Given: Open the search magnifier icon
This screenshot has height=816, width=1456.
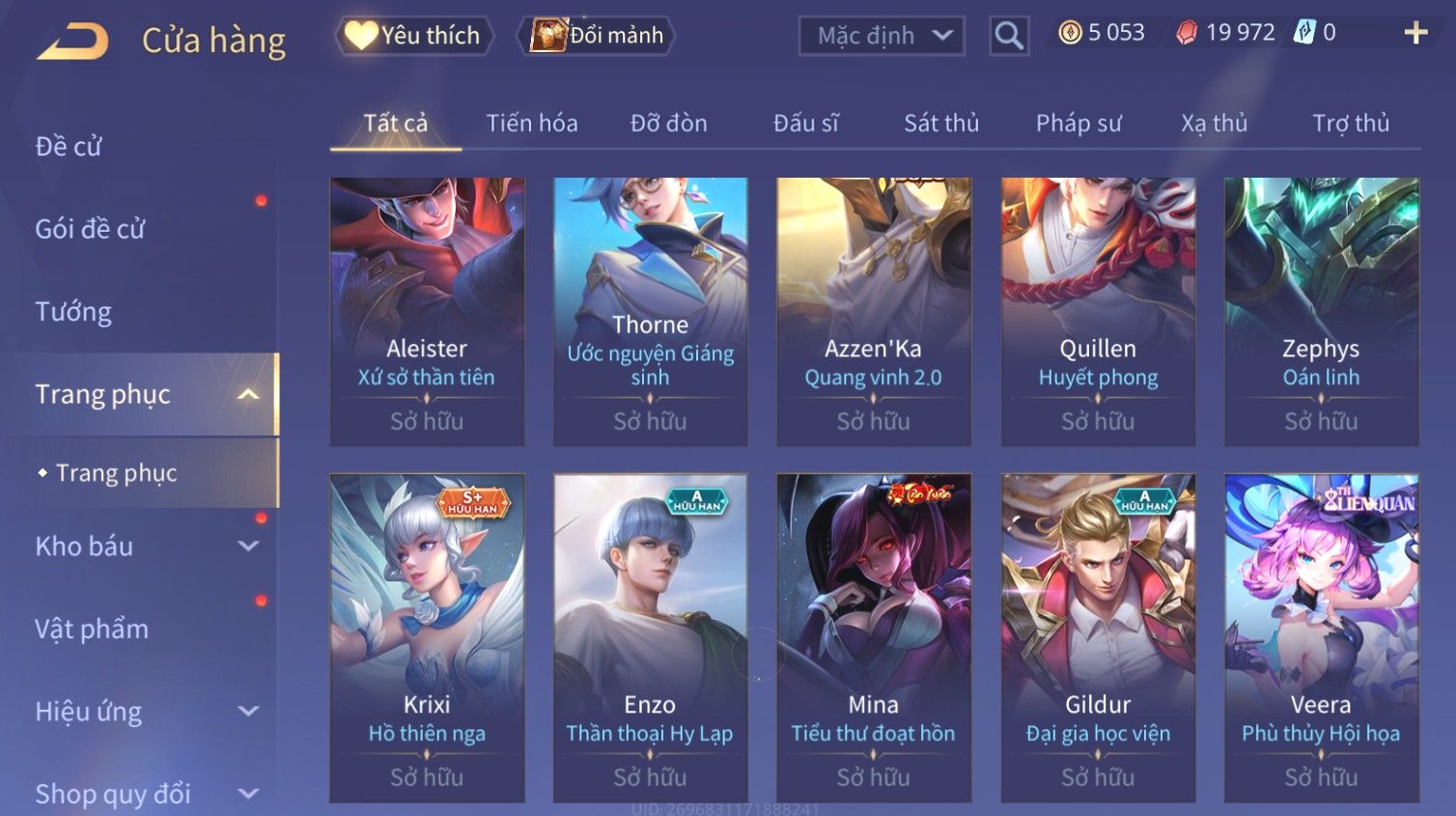Looking at the screenshot, I should coord(1009,37).
